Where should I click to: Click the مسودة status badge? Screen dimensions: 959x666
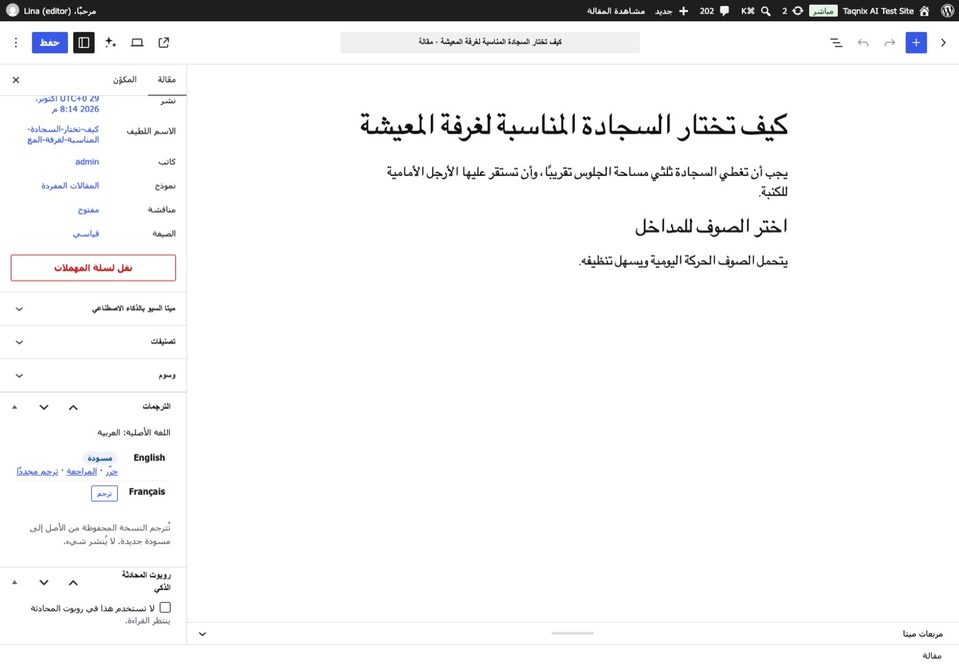100,457
